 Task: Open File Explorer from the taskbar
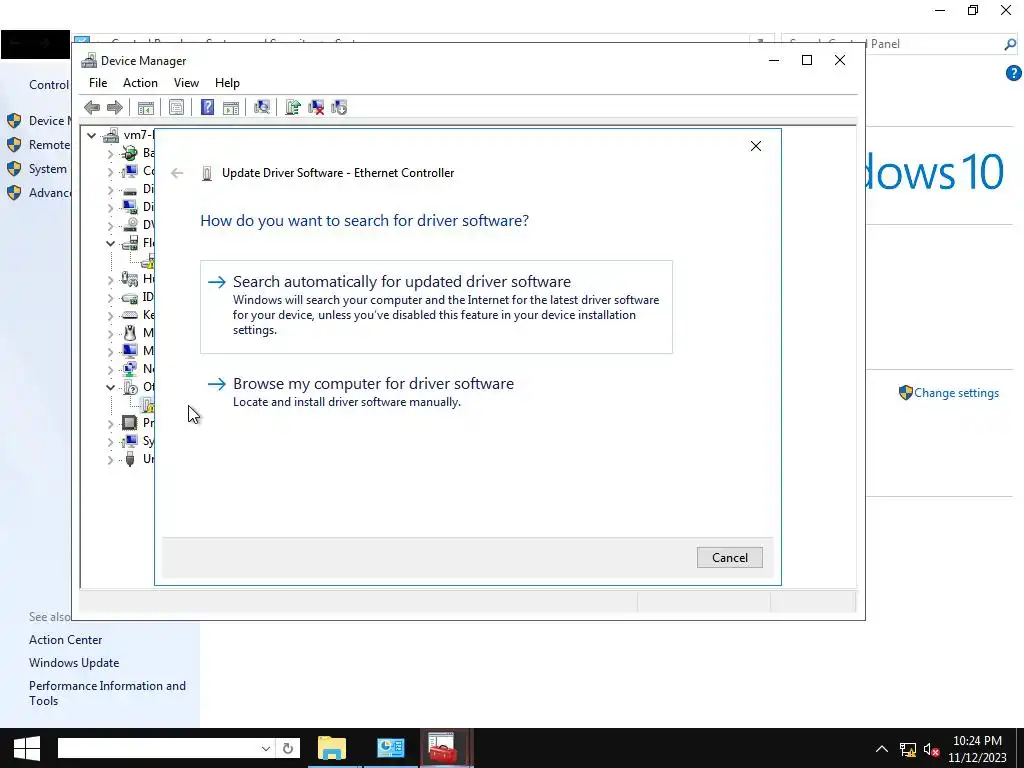point(332,748)
